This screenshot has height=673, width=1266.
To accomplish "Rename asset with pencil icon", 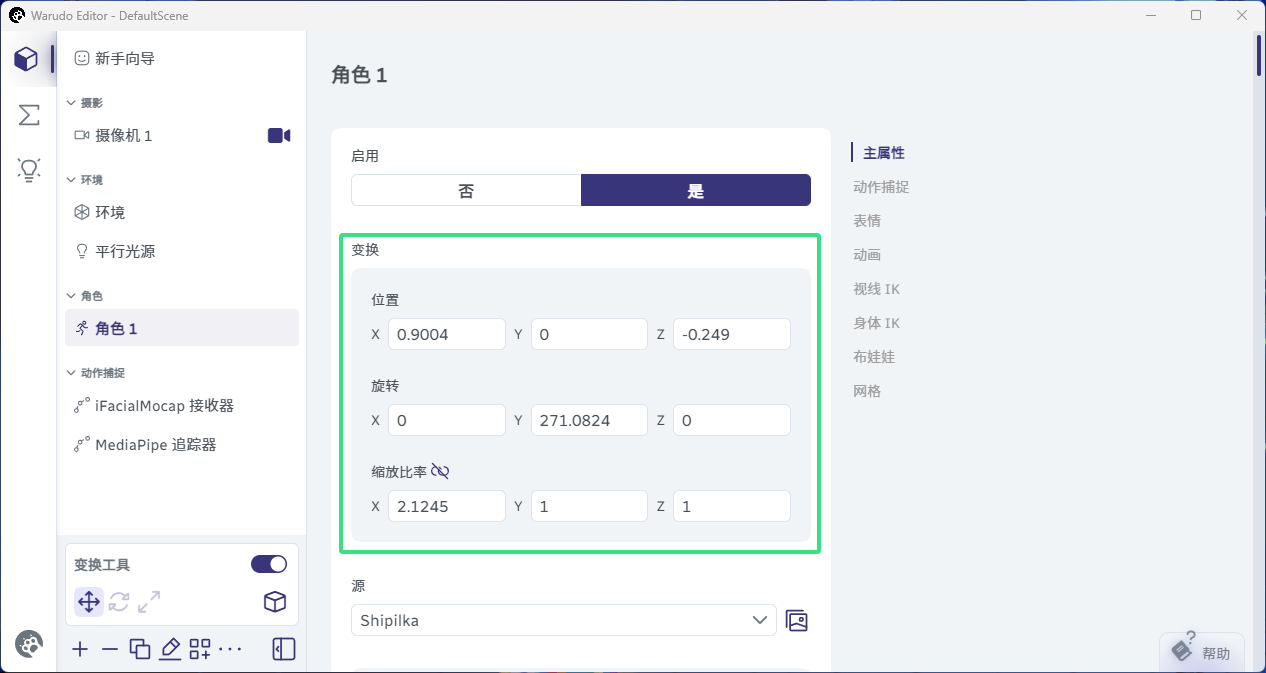I will 170,649.
